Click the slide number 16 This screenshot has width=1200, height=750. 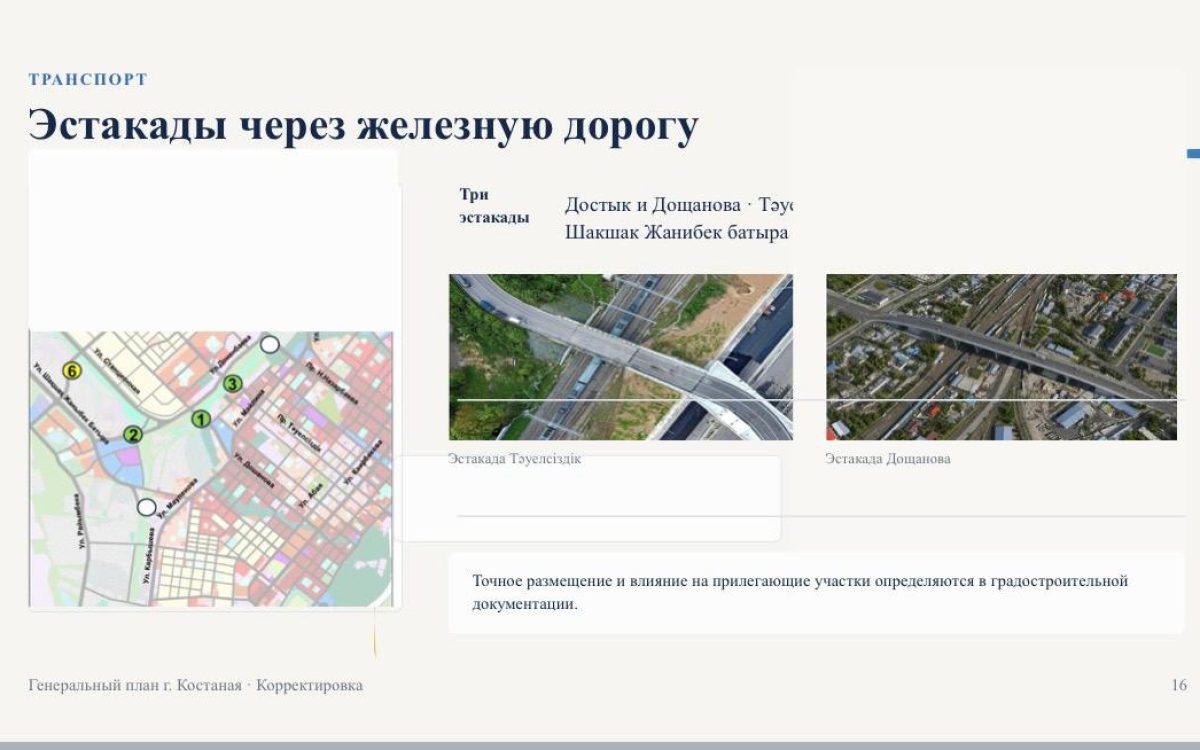coord(1179,685)
